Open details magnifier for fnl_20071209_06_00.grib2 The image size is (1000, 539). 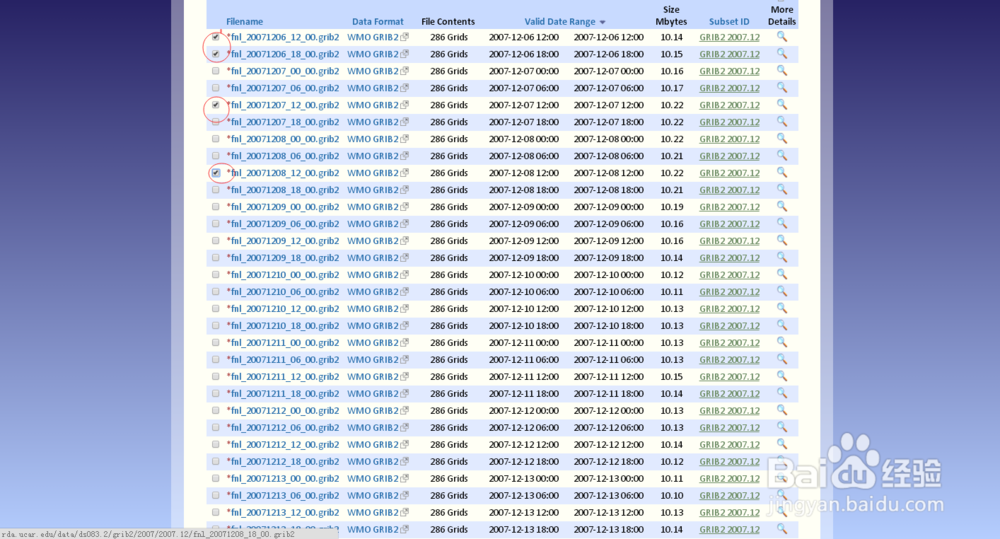(782, 223)
